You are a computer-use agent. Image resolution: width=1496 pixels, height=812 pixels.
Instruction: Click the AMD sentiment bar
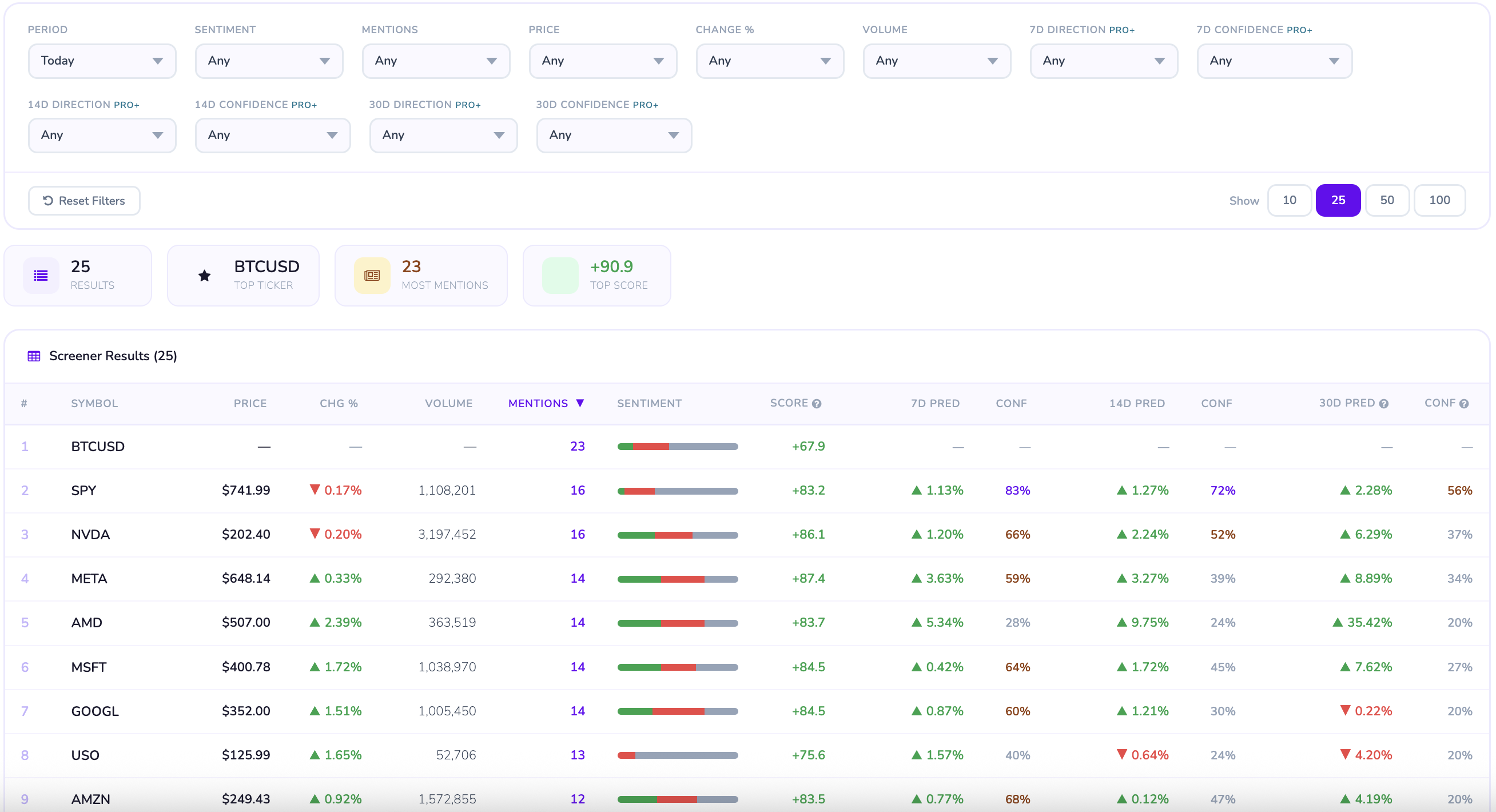(x=677, y=623)
